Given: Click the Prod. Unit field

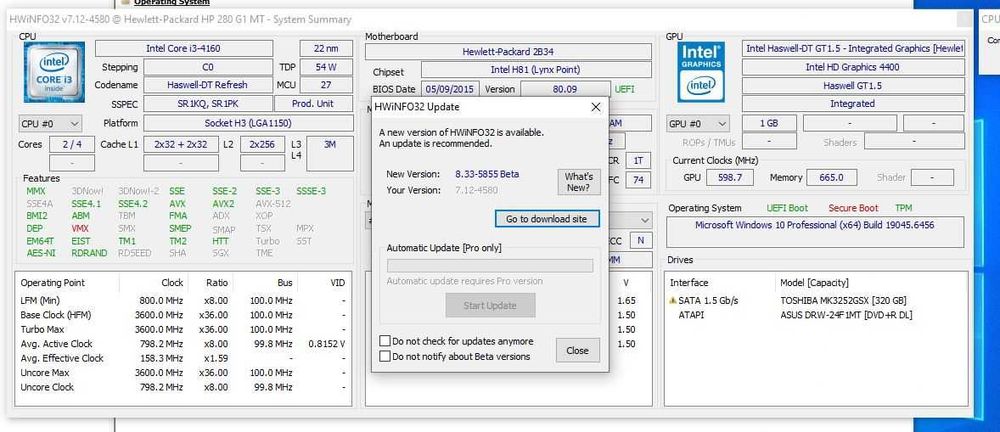Looking at the screenshot, I should pyautogui.click(x=313, y=103).
